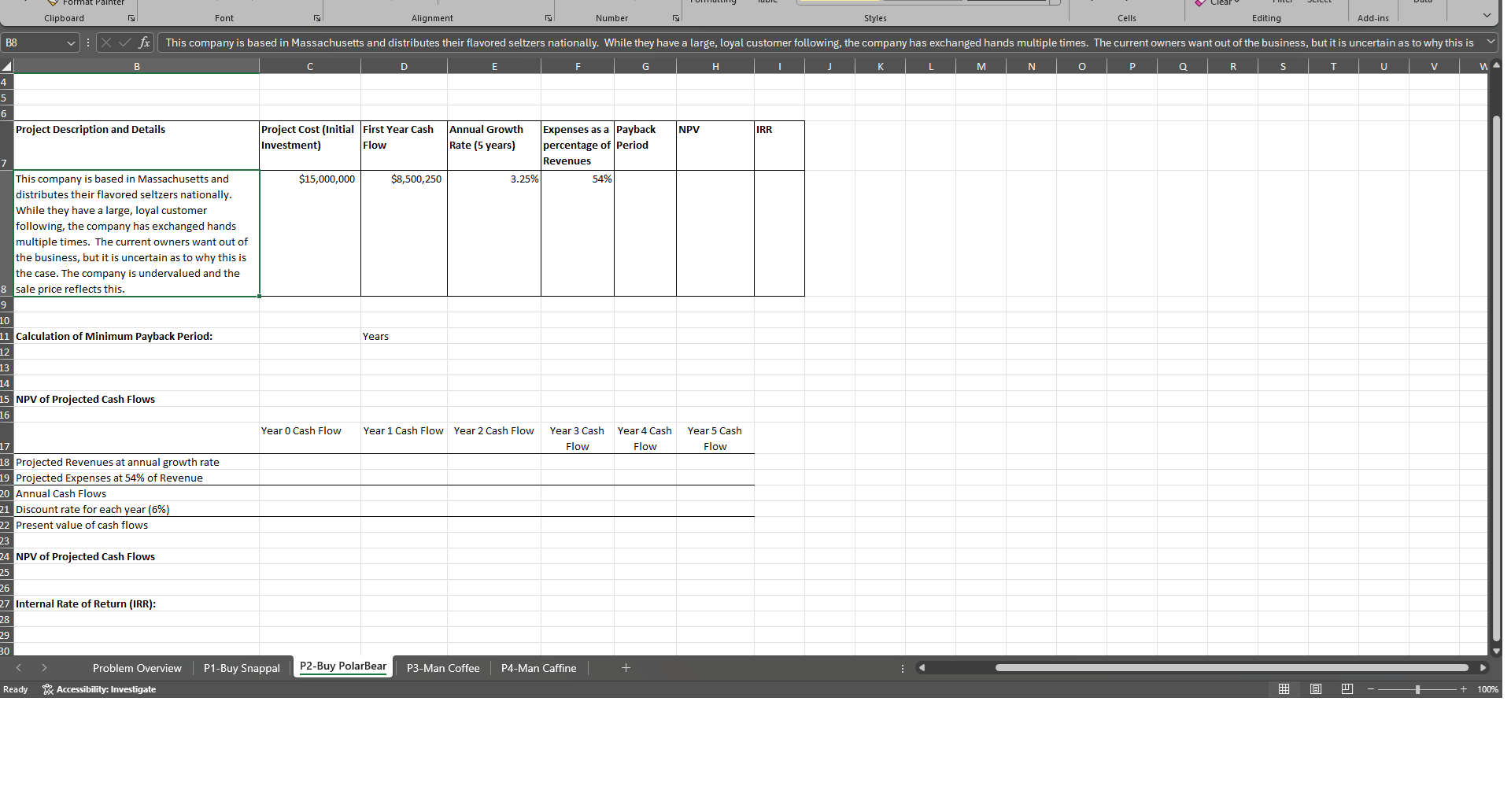Cancel formula entry with X icon
Image resolution: width=1511 pixels, height=812 pixels.
pos(106,43)
